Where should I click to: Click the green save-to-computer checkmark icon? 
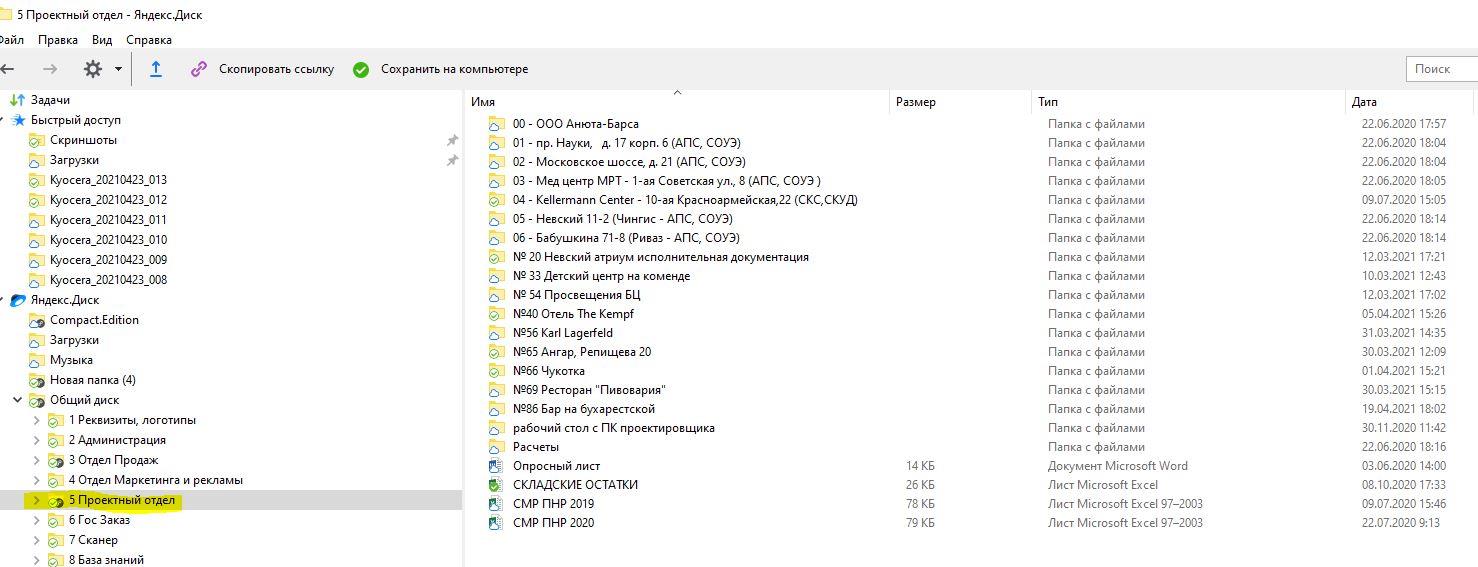click(x=361, y=69)
